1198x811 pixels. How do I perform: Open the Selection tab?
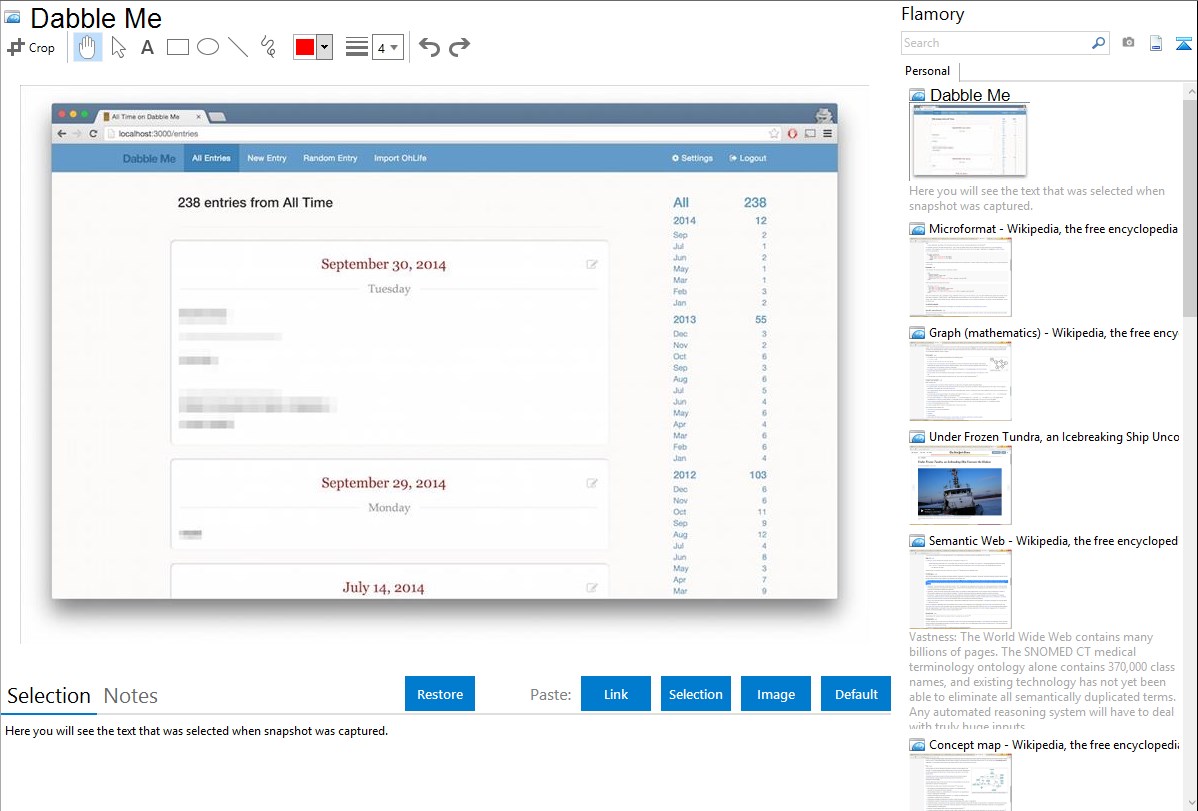[x=49, y=696]
